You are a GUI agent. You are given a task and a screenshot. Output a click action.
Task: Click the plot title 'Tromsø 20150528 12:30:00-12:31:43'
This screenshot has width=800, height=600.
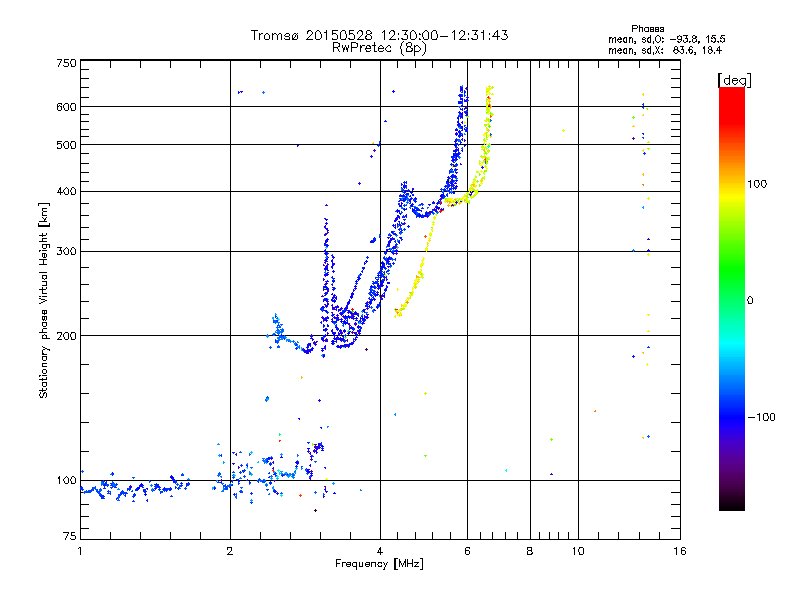coord(379,35)
